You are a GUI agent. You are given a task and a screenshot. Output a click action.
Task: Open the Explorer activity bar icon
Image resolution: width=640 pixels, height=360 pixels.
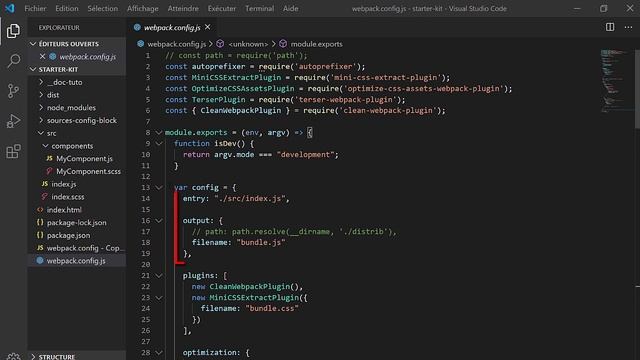pos(13,31)
